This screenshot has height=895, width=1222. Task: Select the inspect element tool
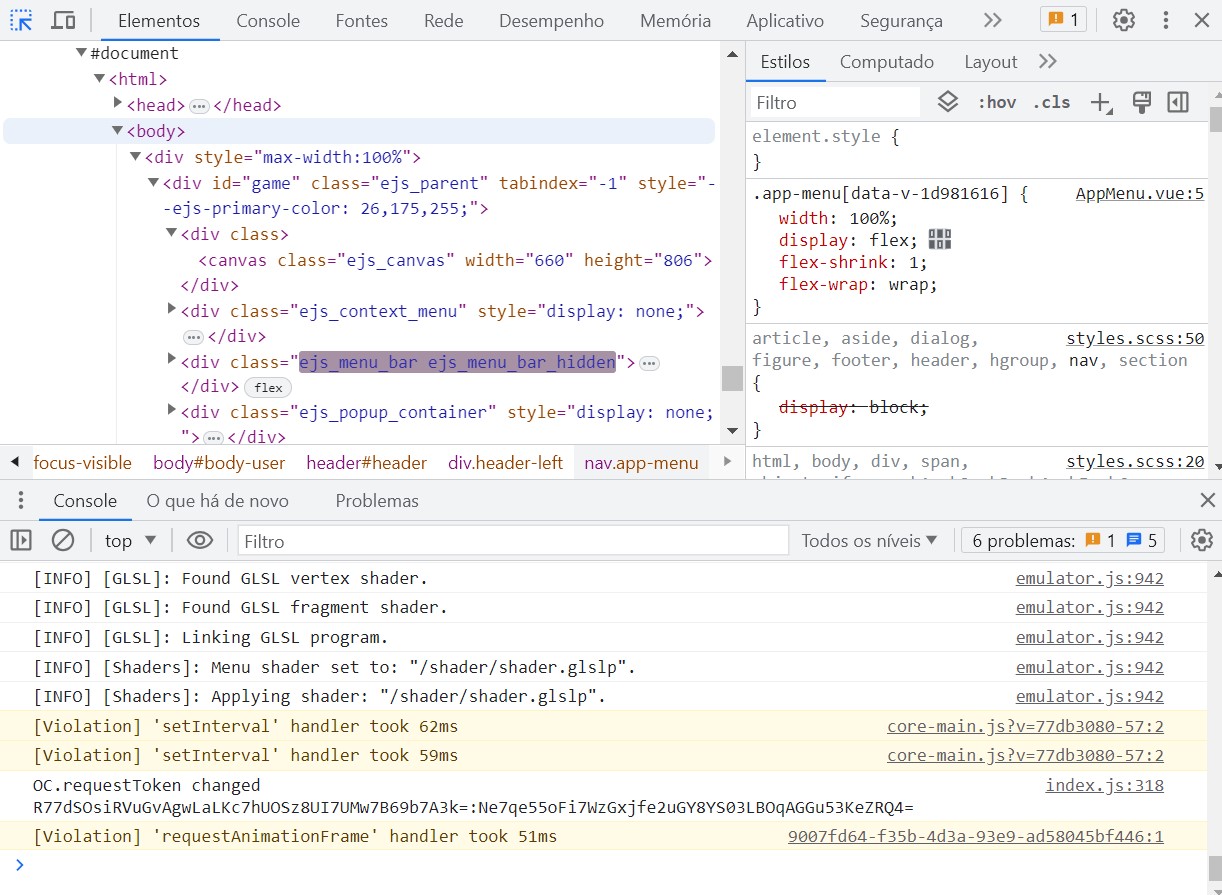pyautogui.click(x=20, y=20)
